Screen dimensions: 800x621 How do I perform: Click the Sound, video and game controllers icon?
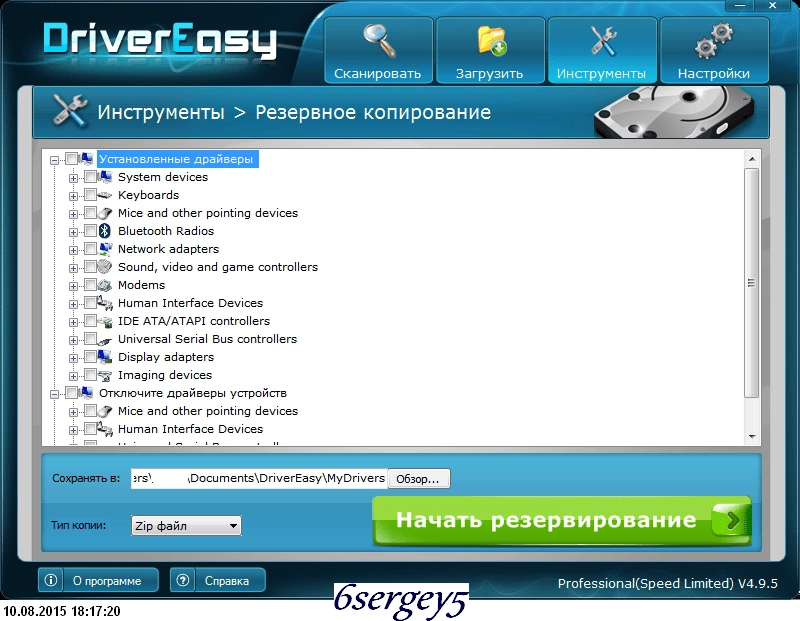(x=105, y=266)
